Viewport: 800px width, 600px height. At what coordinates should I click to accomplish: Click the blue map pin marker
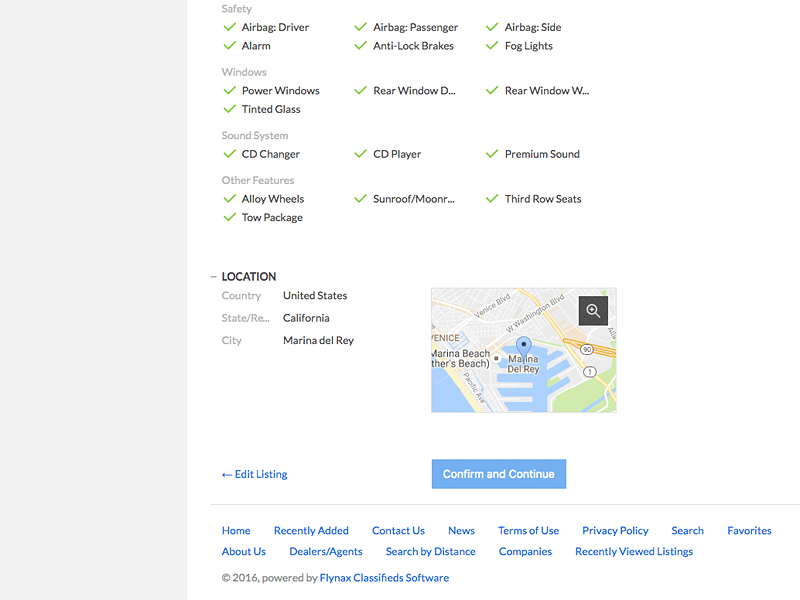coord(523,347)
